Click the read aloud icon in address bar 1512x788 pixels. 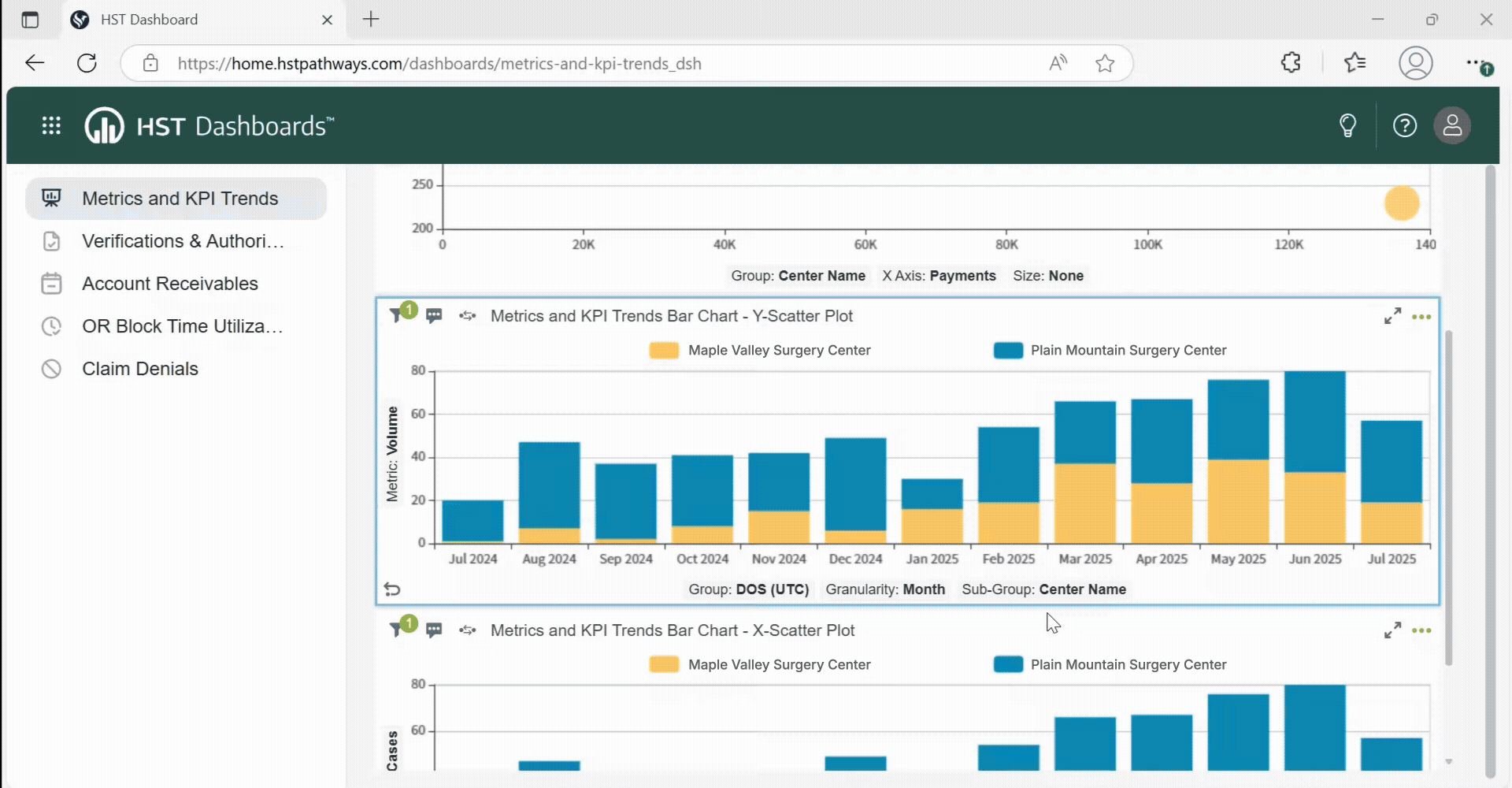pos(1058,63)
